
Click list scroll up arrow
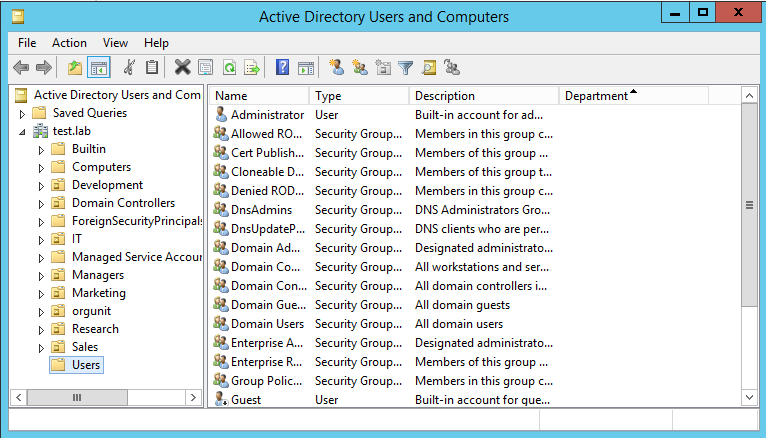point(749,96)
